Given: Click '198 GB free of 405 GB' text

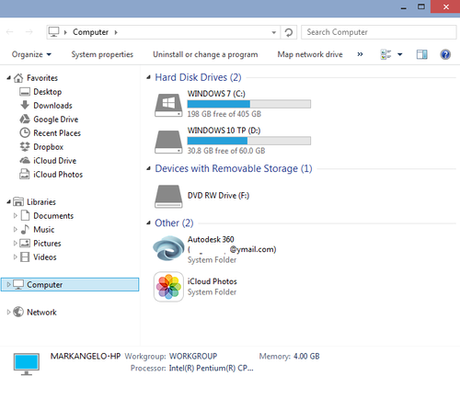Looking at the screenshot, I should [224, 114].
